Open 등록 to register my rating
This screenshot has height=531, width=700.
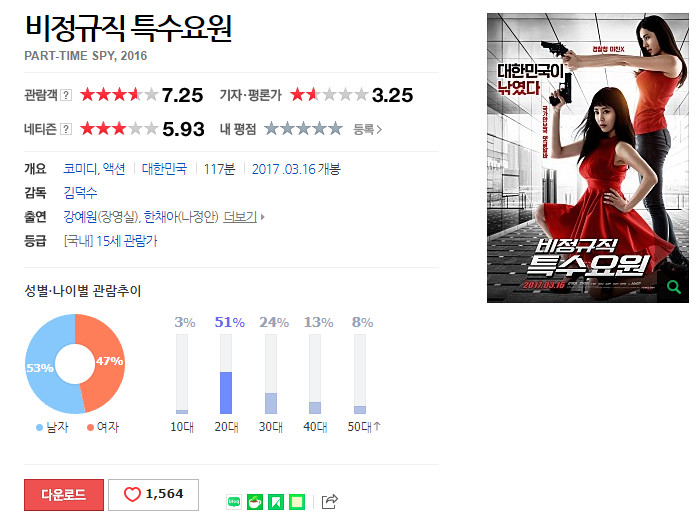click(x=367, y=130)
